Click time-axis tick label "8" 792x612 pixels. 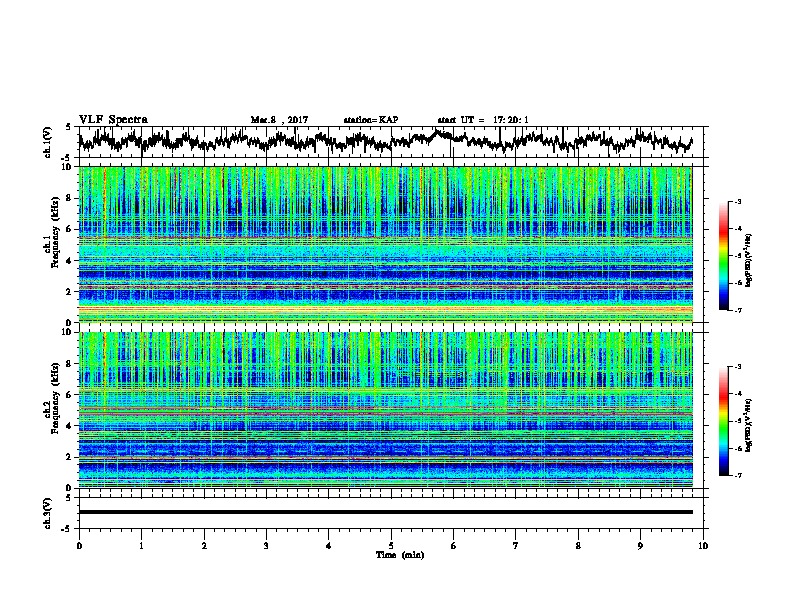(578, 546)
